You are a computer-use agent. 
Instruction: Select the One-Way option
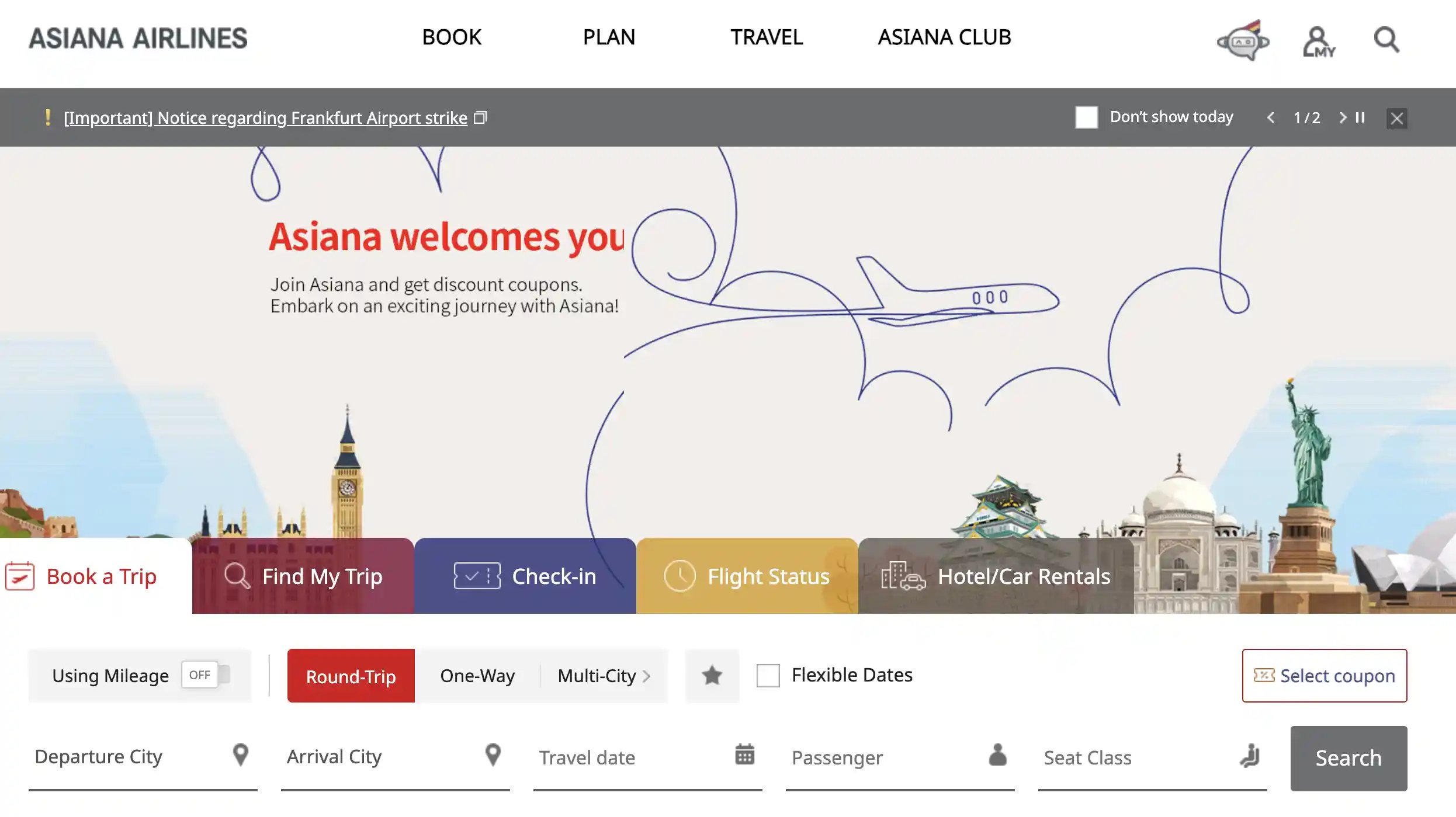coord(477,675)
